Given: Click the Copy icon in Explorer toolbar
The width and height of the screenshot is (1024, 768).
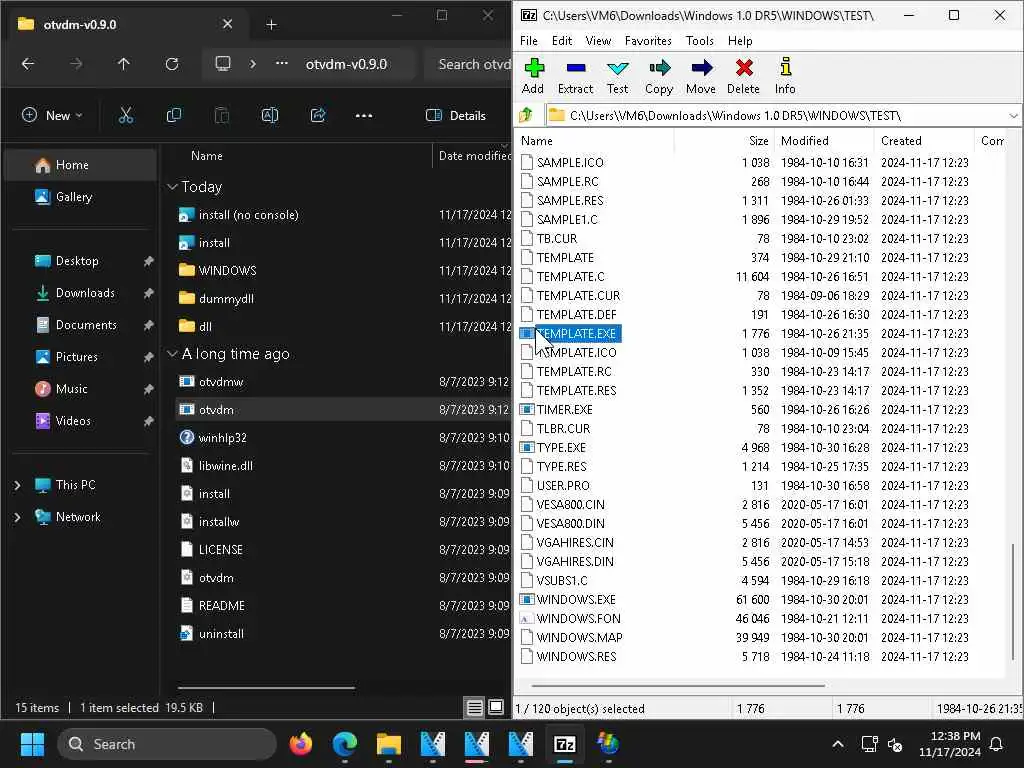Looking at the screenshot, I should [174, 116].
